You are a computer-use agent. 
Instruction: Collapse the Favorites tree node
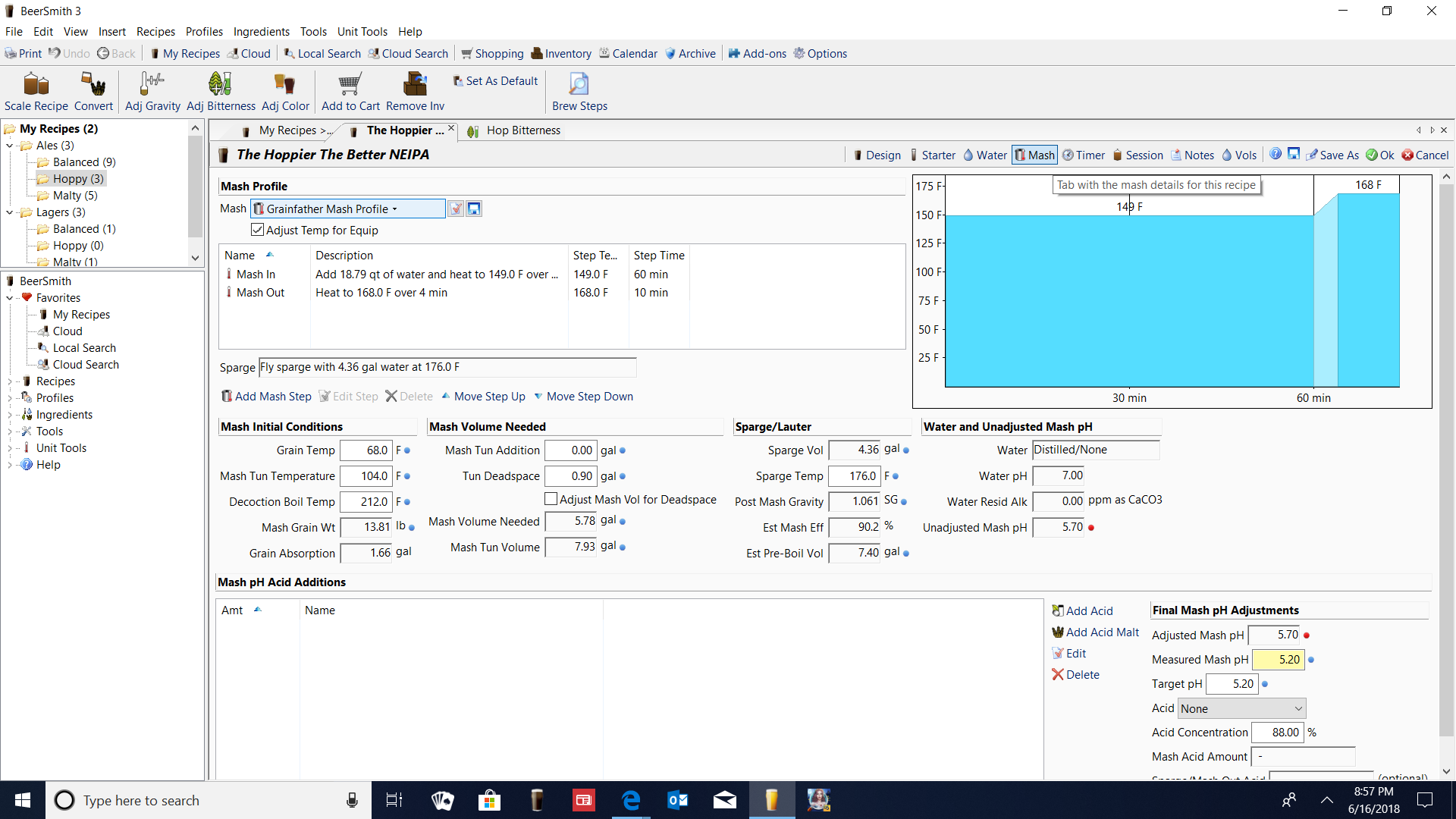pos(9,298)
